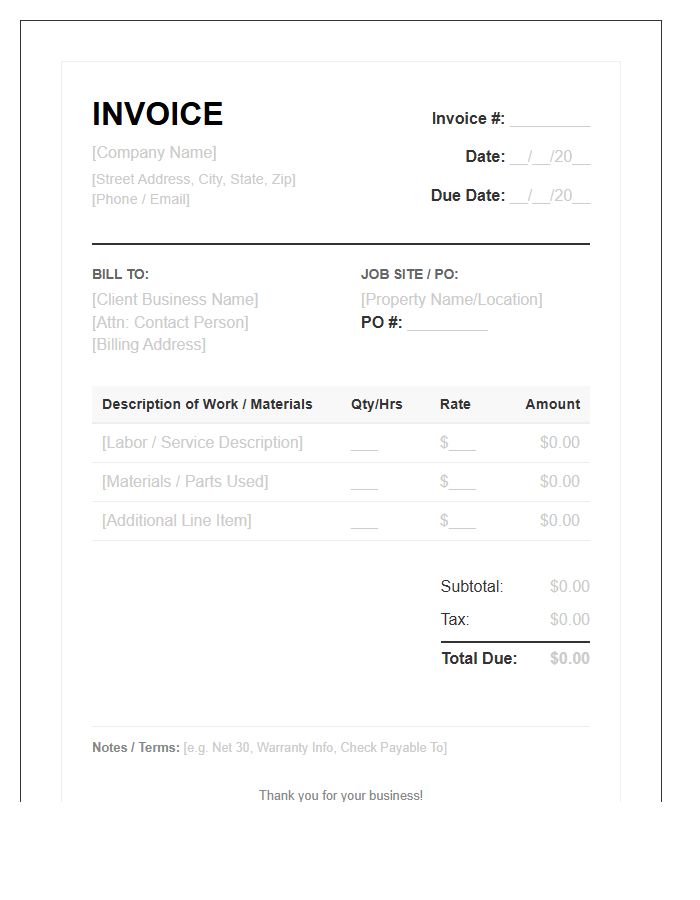Click the JOB SITE / PO: label
Viewport: 700px width, 900px height.
click(x=410, y=274)
